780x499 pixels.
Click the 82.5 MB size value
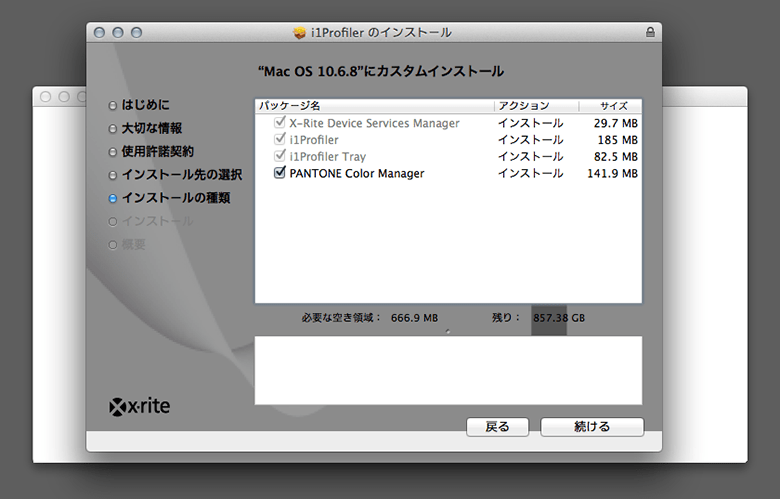click(x=616, y=157)
